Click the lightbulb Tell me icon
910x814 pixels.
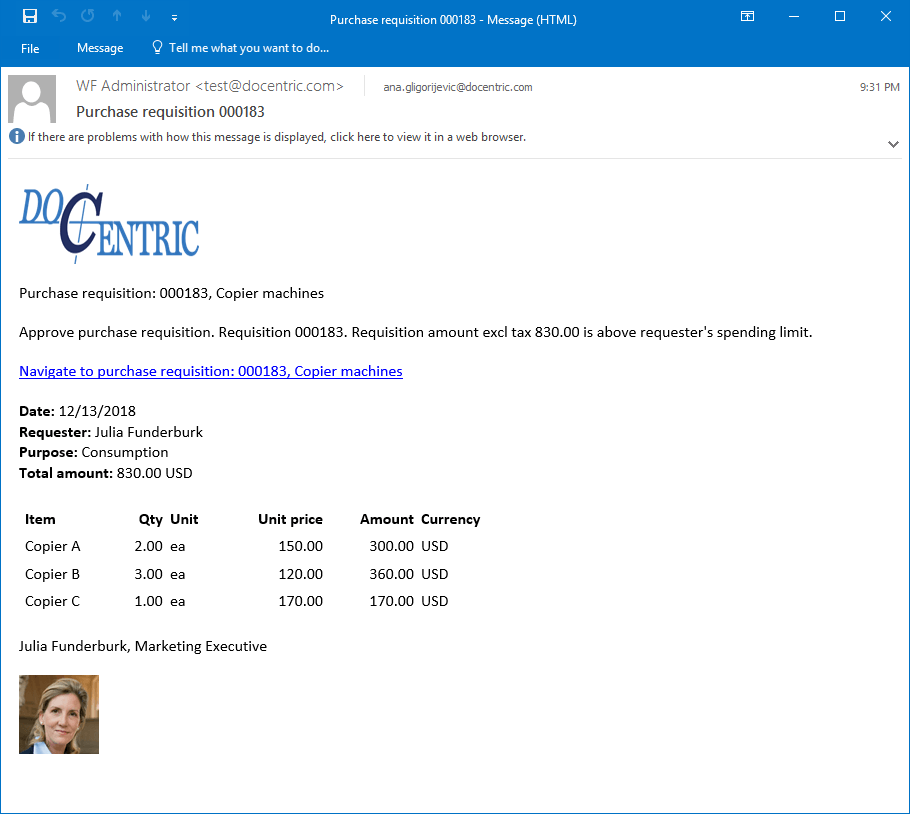tap(157, 47)
